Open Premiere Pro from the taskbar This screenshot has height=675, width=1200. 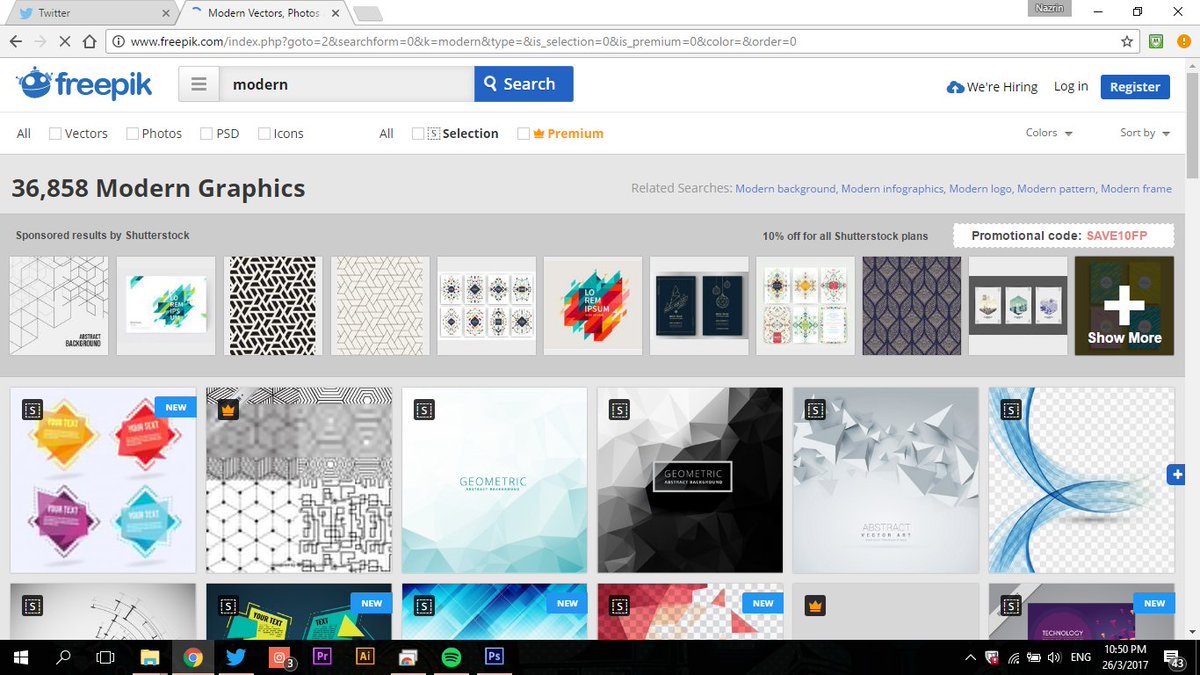click(x=322, y=657)
